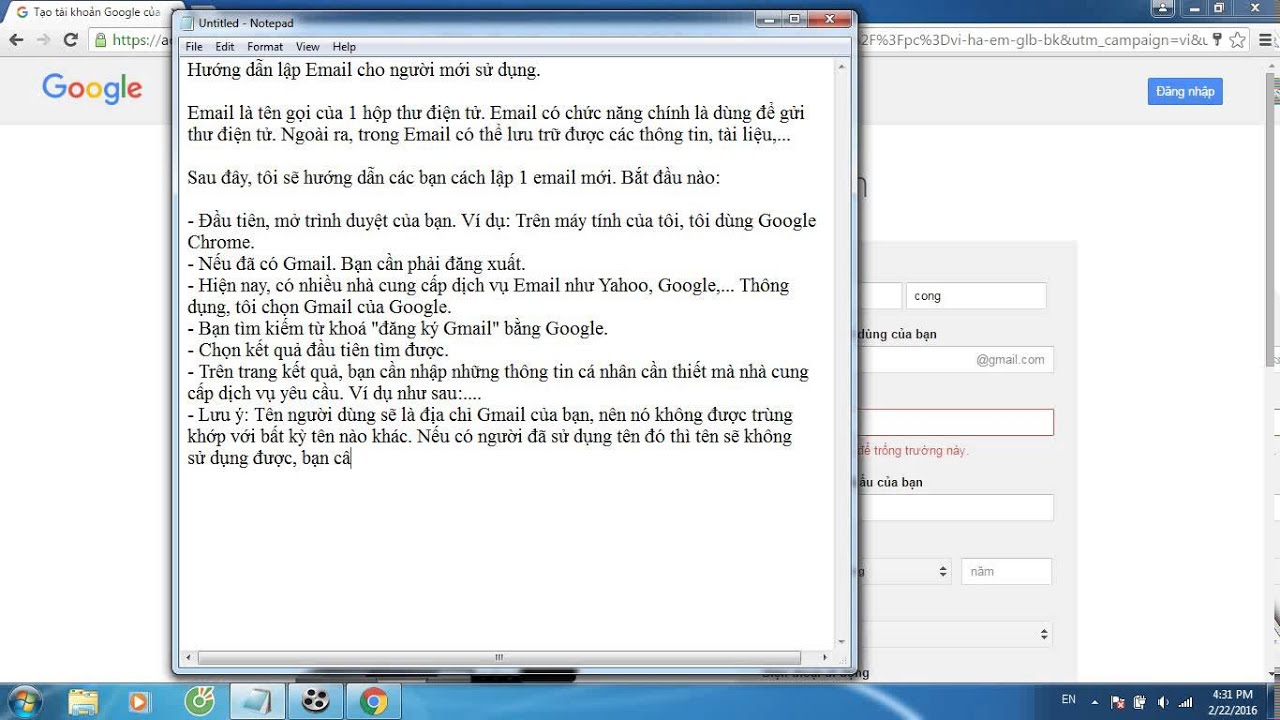Click the Chrome back navigation arrow
Viewport: 1280px width, 720px height.
(16, 40)
